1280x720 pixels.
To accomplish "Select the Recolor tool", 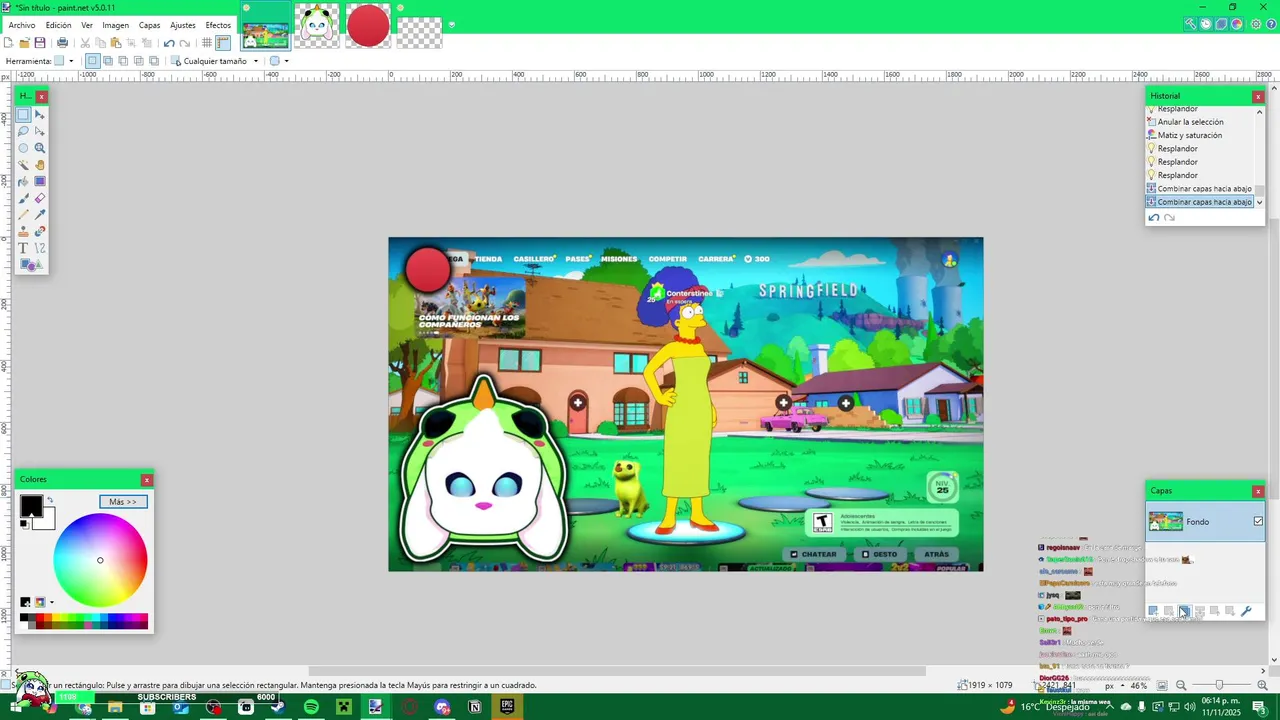I will point(40,231).
